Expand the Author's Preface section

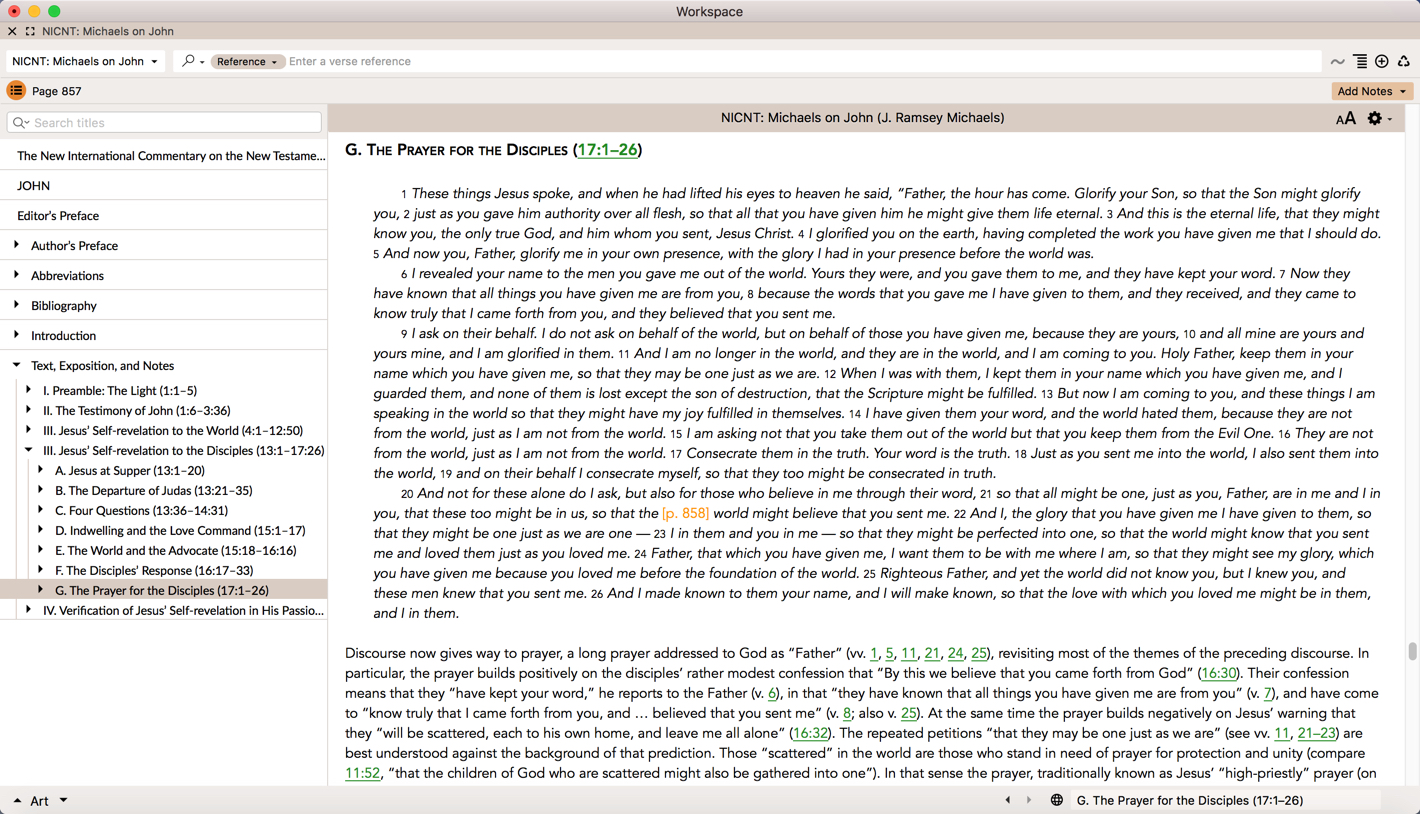tap(16, 245)
